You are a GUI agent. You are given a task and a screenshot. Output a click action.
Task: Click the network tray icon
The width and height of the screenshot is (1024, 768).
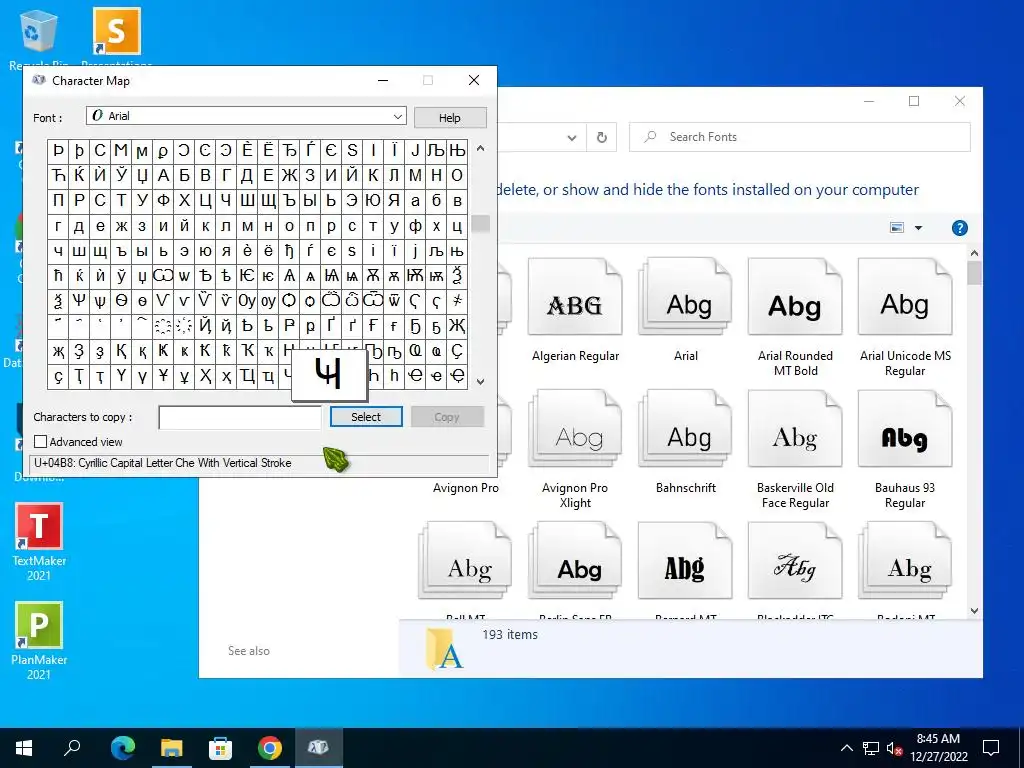[871, 748]
